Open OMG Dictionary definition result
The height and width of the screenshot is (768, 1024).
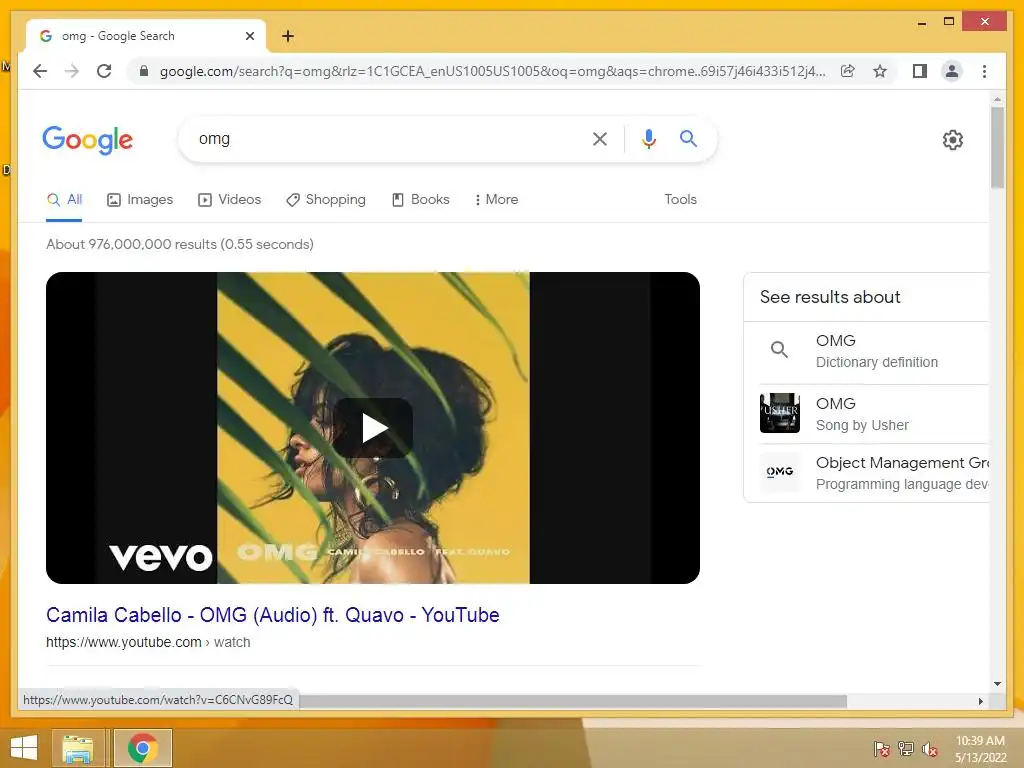pyautogui.click(x=876, y=351)
